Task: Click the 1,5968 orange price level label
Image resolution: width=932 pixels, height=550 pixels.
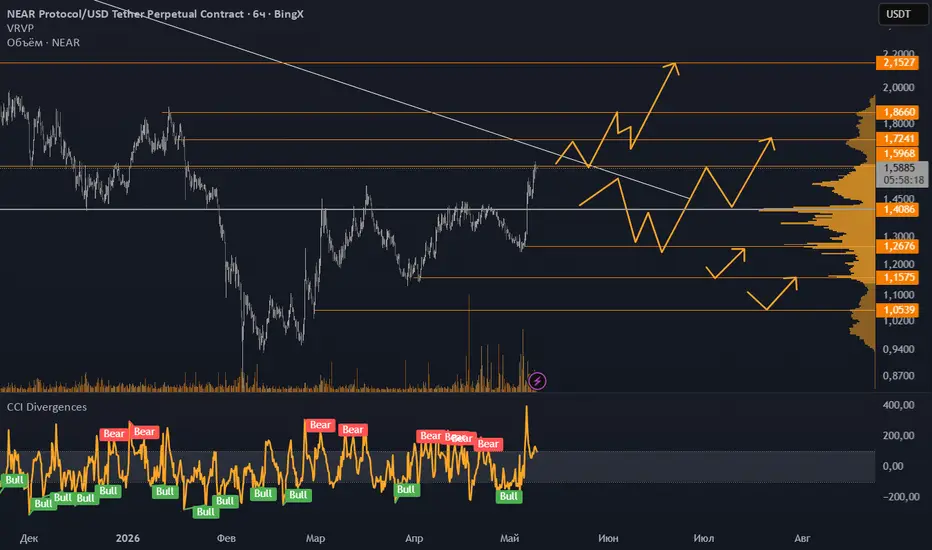Action: (899, 153)
